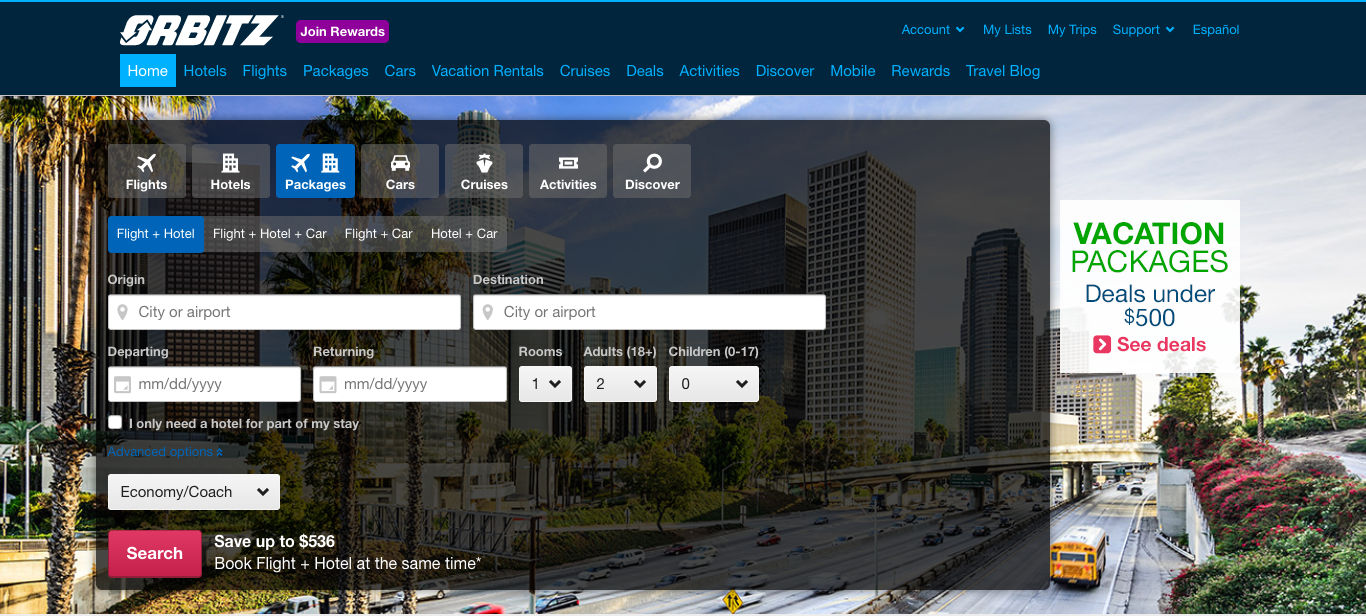Click 'Book Flight + Hotel at the same time' text

pos(347,564)
